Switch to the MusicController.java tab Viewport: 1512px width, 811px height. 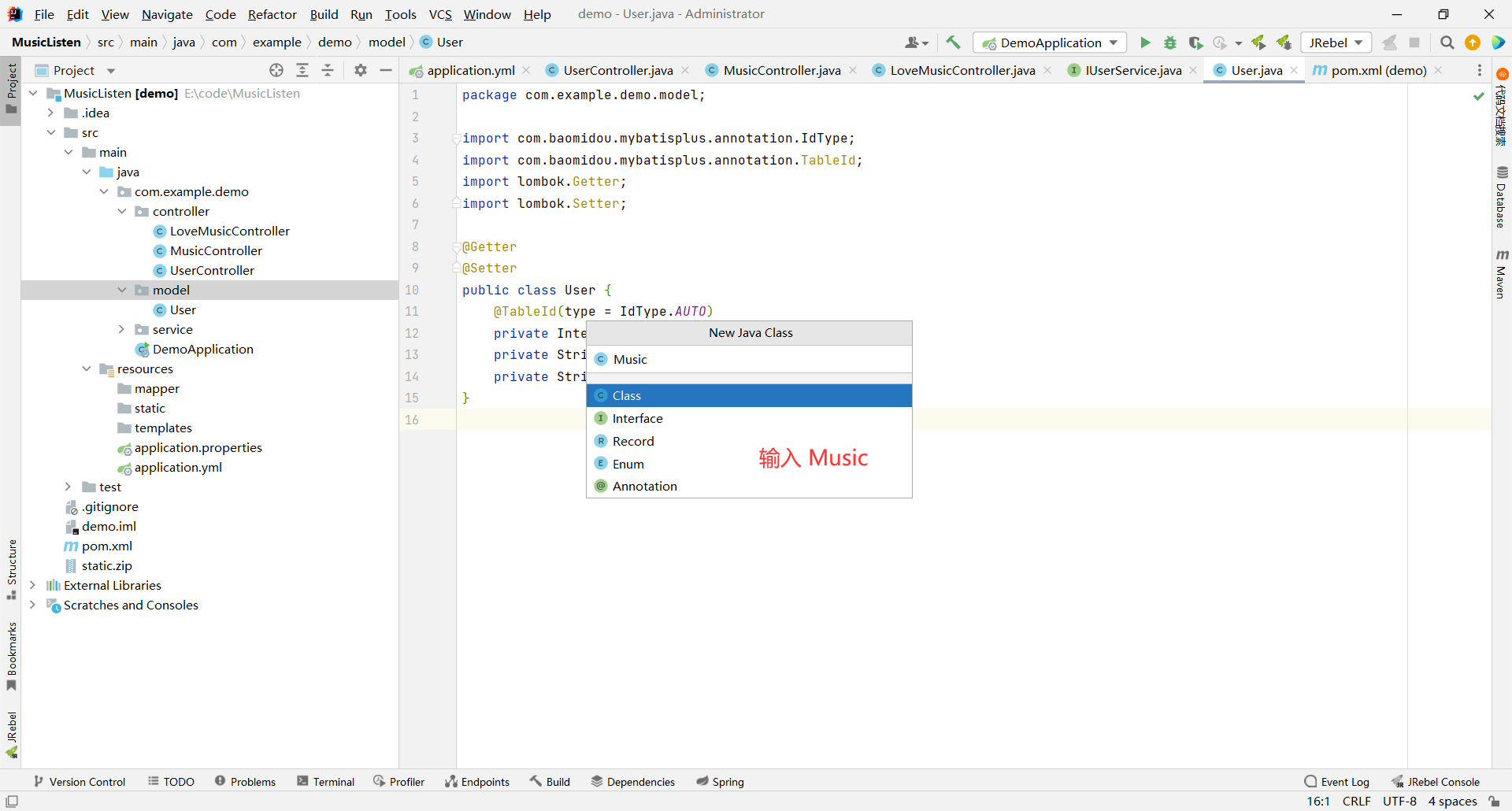pos(781,70)
